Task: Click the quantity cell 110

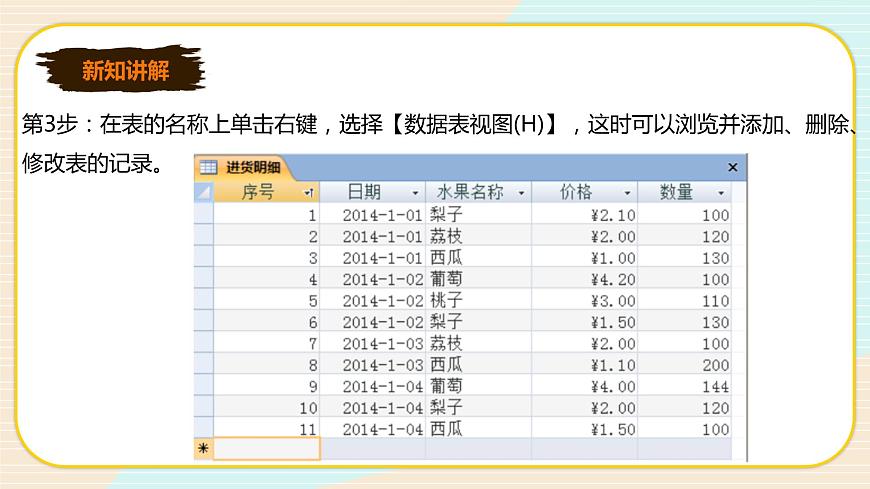Action: (684, 300)
